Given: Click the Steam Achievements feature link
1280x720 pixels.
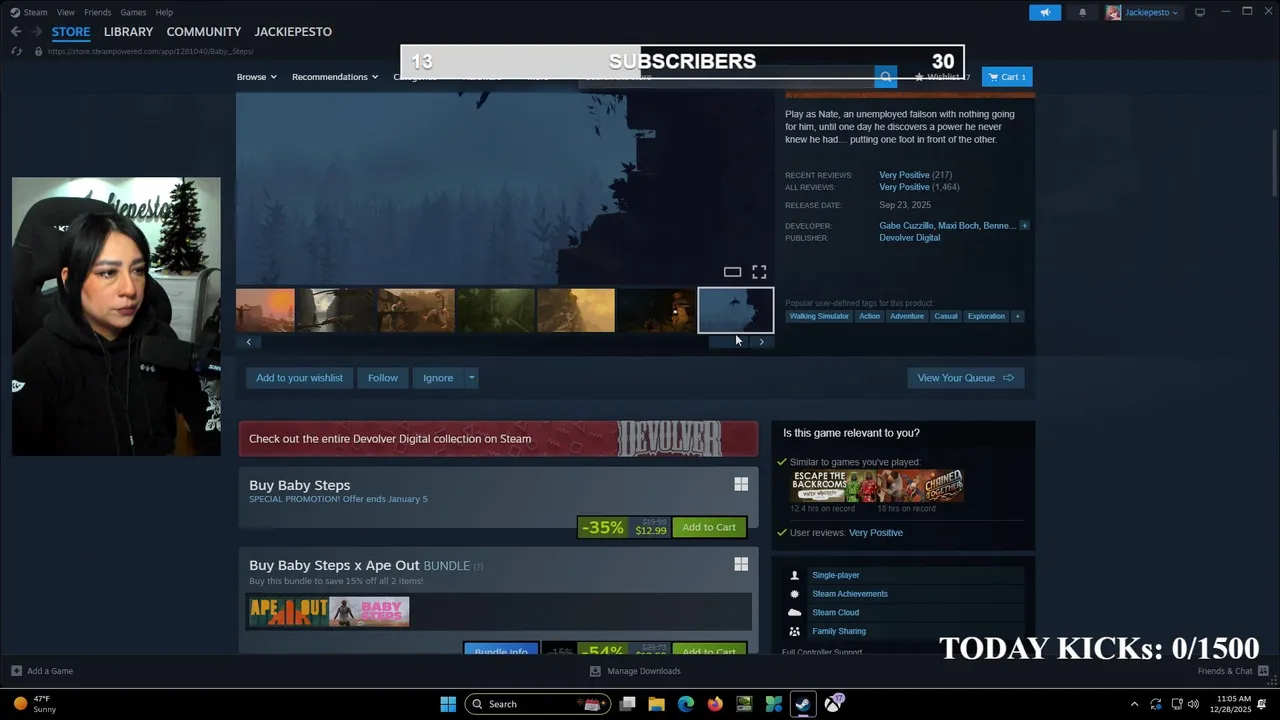Looking at the screenshot, I should point(850,594).
